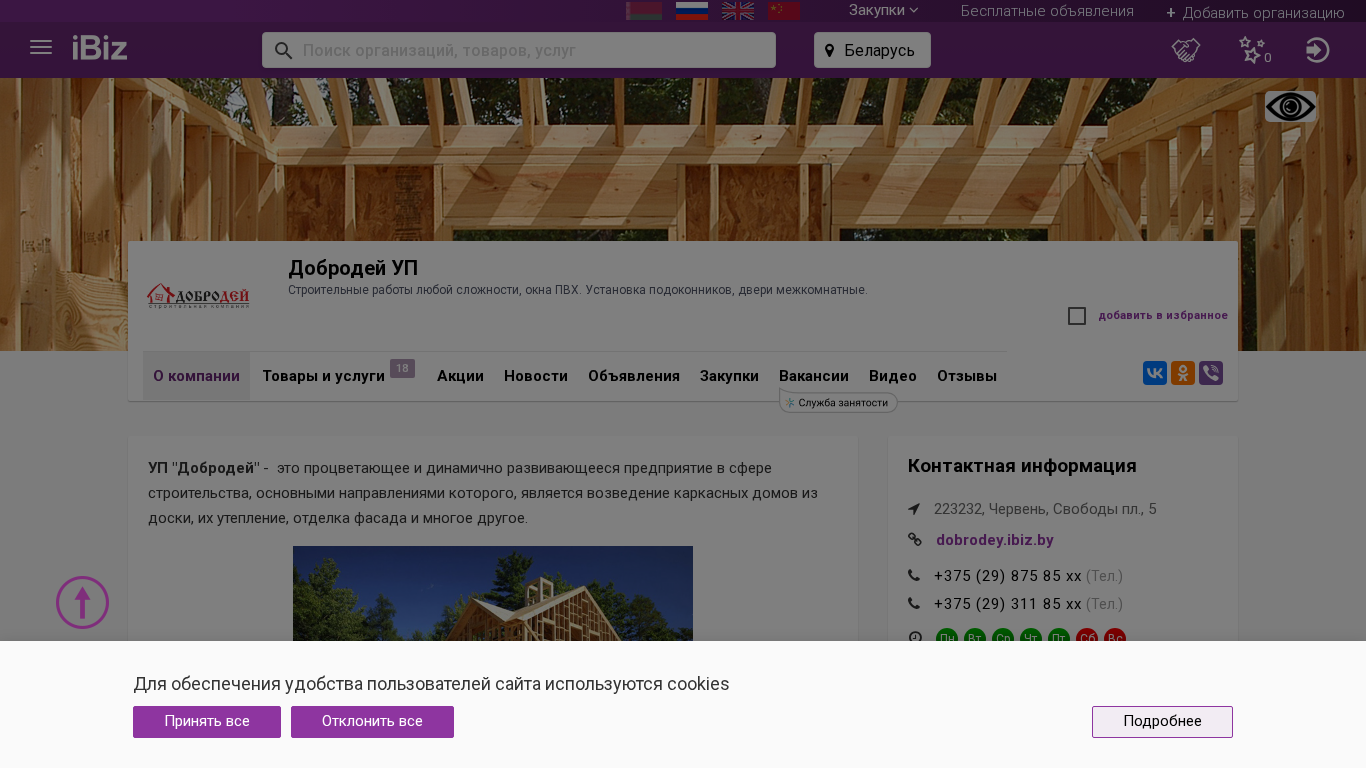Open the favorites stars icon
This screenshot has width=1366, height=768.
[1251, 50]
